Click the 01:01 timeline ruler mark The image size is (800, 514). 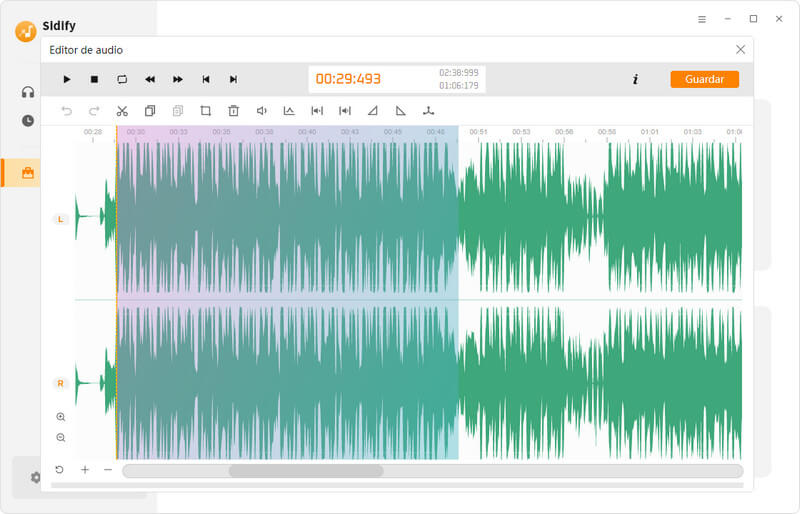pyautogui.click(x=649, y=132)
